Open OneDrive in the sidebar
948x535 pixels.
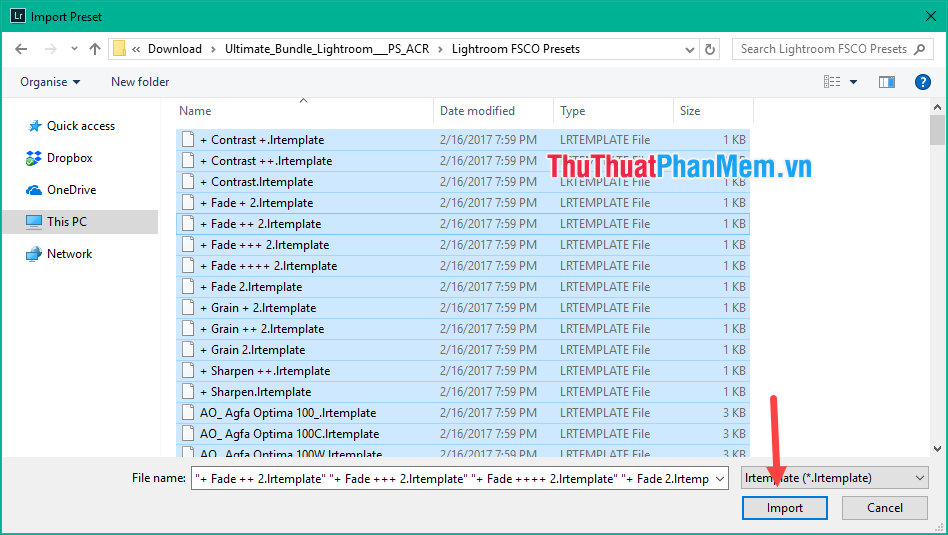point(61,190)
